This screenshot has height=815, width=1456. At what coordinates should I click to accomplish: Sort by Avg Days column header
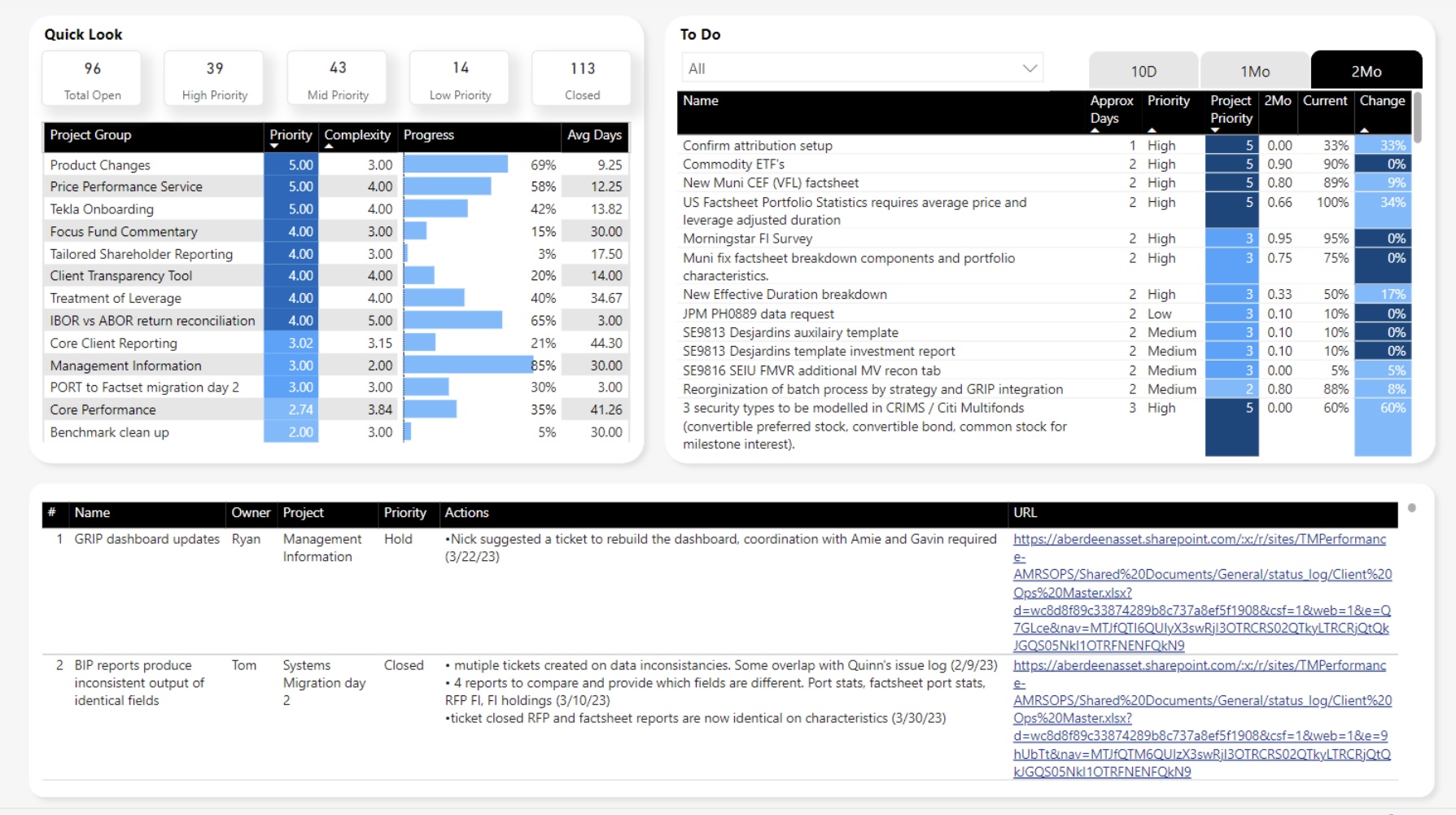pos(594,135)
